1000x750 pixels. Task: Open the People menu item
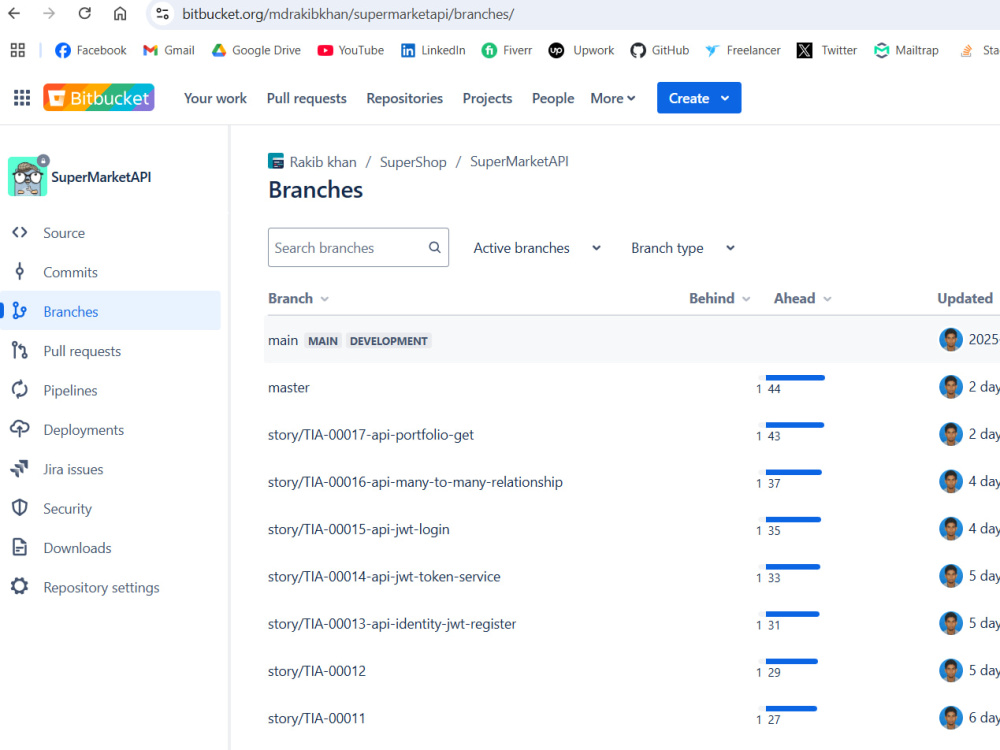click(x=553, y=98)
